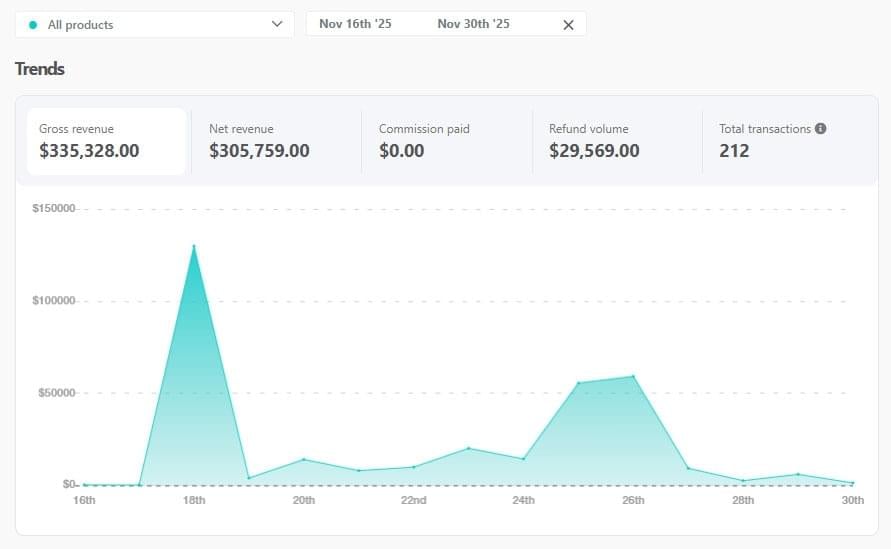
Task: Click the chart data point on the 20th
Action: coord(304,459)
